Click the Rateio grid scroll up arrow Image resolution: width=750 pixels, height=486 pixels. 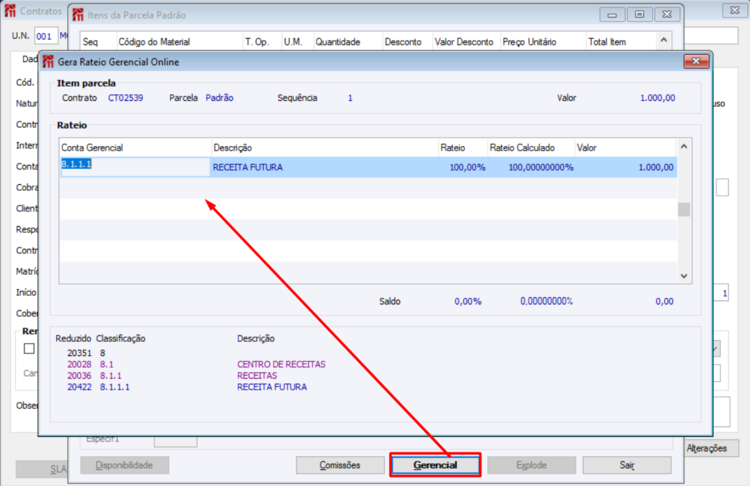click(684, 146)
